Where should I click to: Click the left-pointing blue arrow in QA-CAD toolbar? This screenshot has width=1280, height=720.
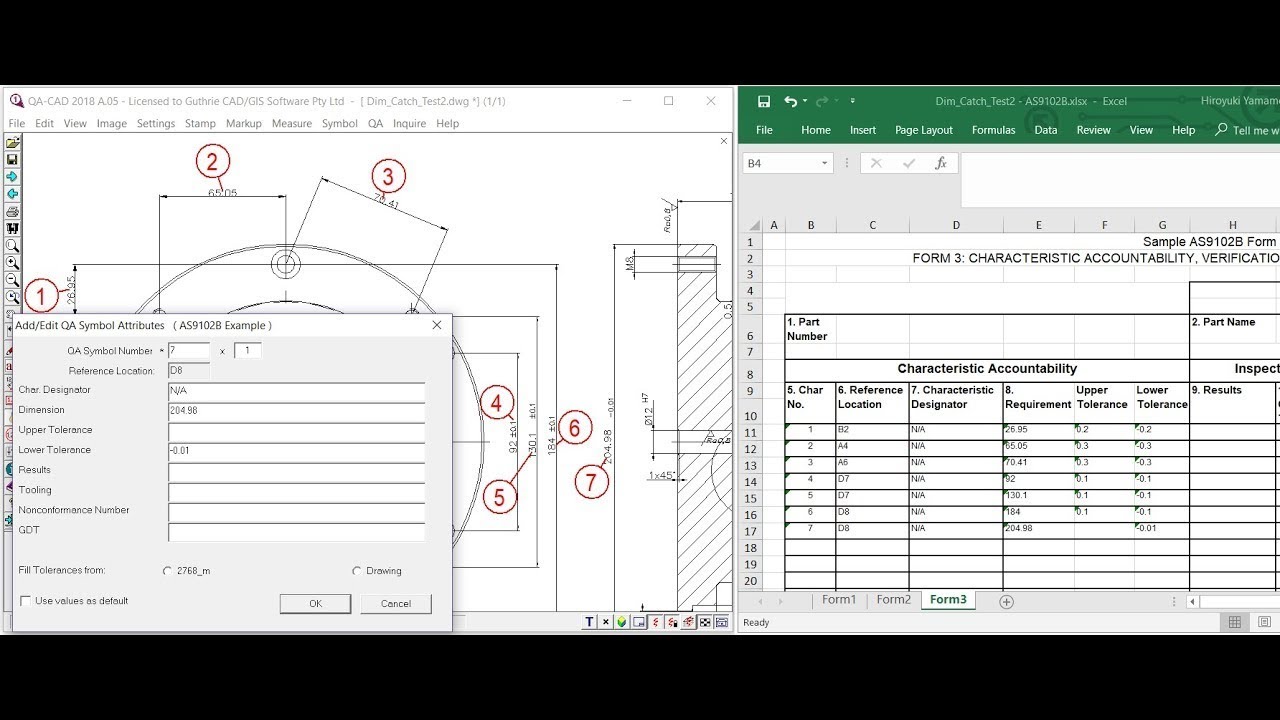13,194
